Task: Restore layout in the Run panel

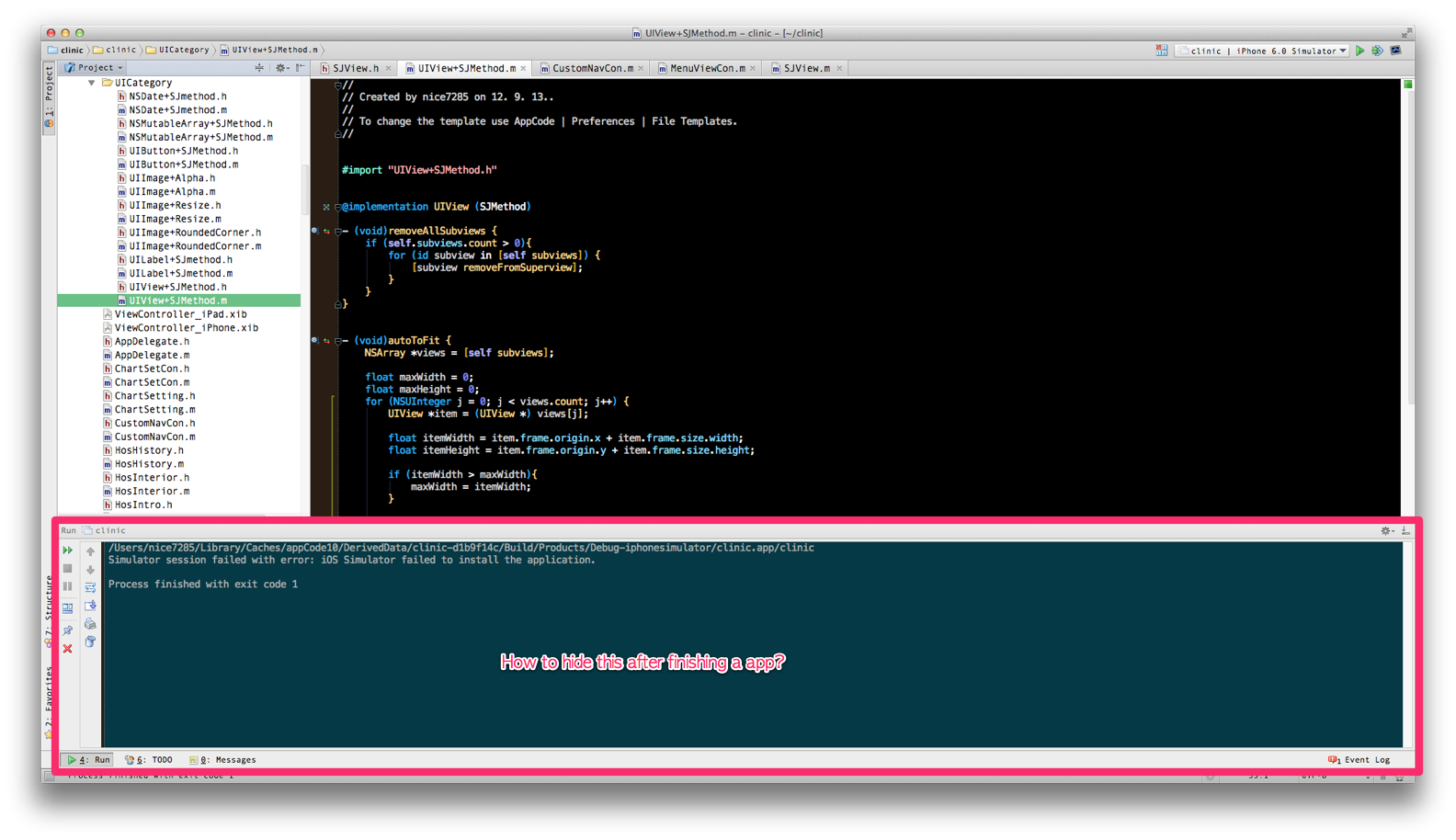Action: tap(68, 607)
